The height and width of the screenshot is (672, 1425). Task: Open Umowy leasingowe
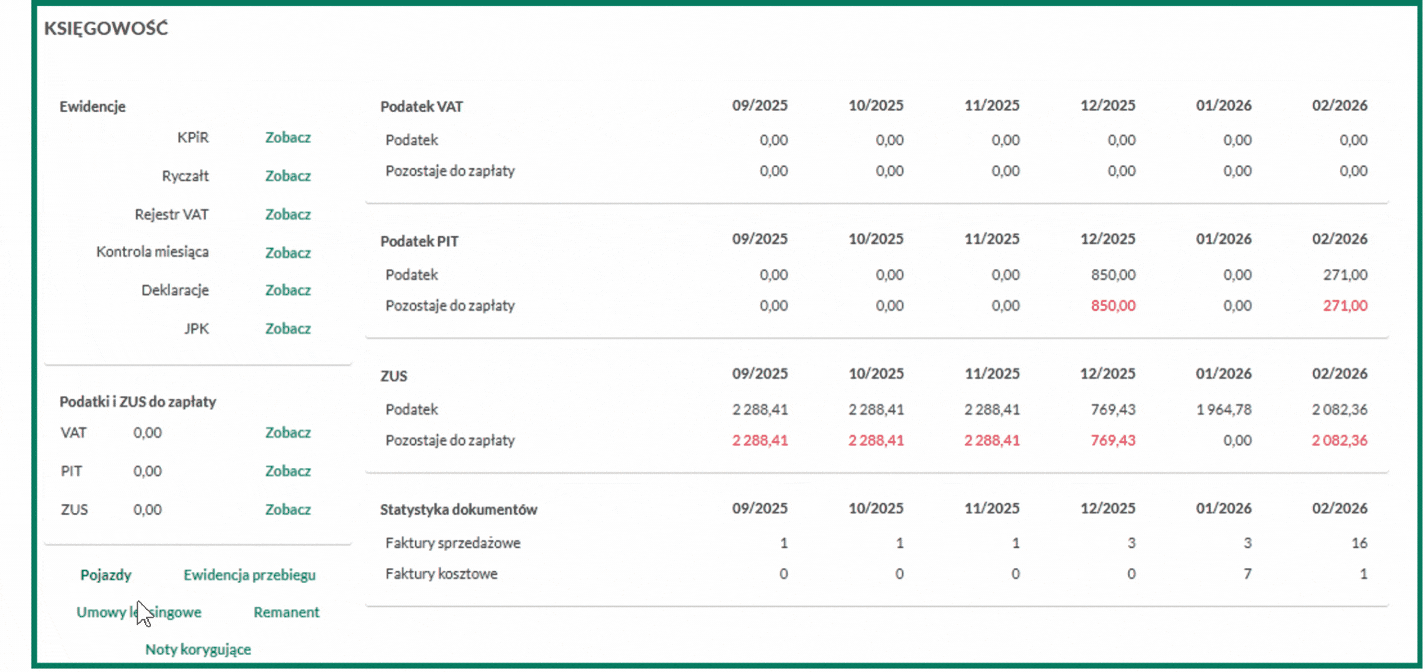139,612
